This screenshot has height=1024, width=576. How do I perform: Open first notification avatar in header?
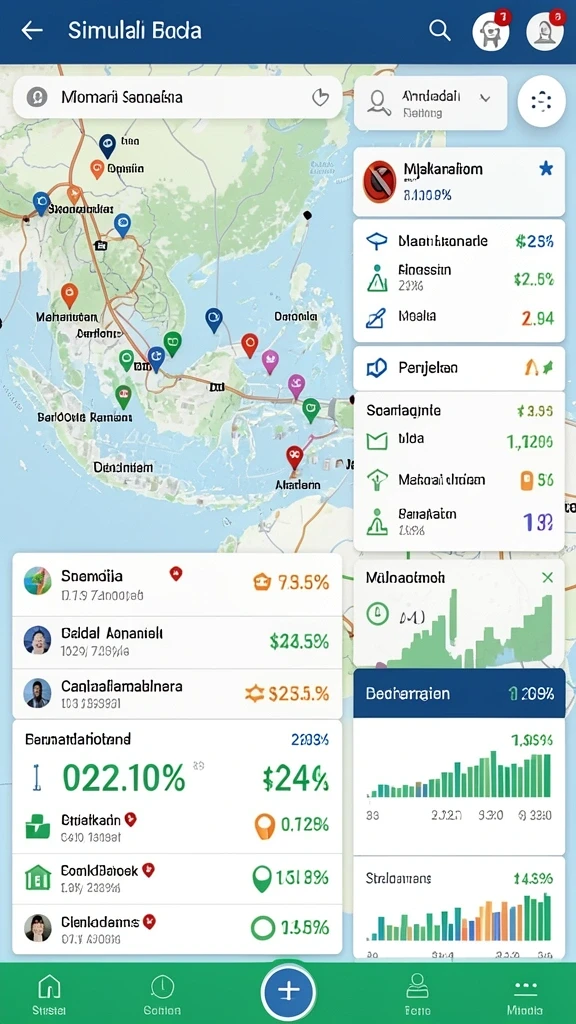491,31
